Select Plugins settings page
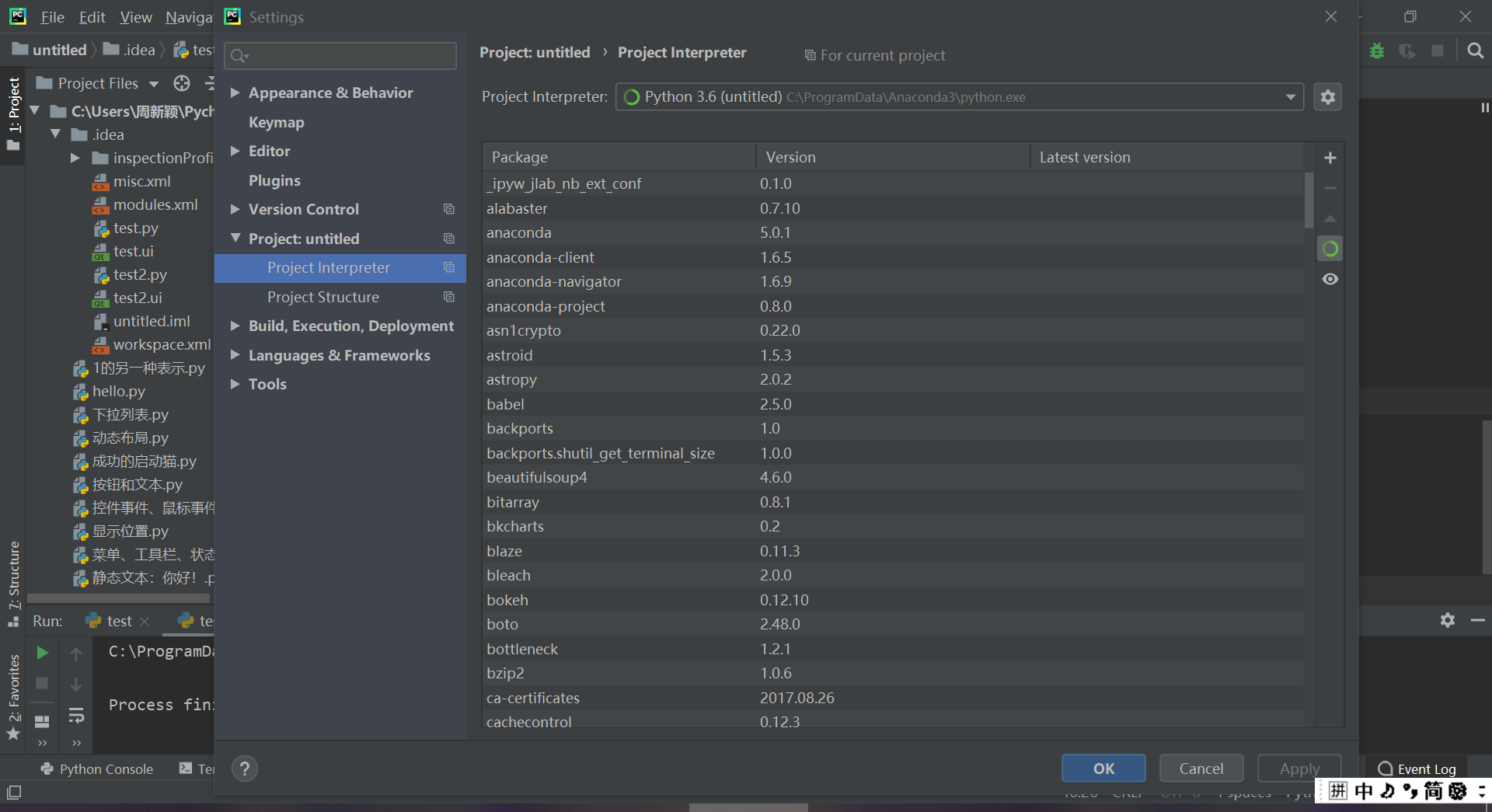 click(274, 180)
